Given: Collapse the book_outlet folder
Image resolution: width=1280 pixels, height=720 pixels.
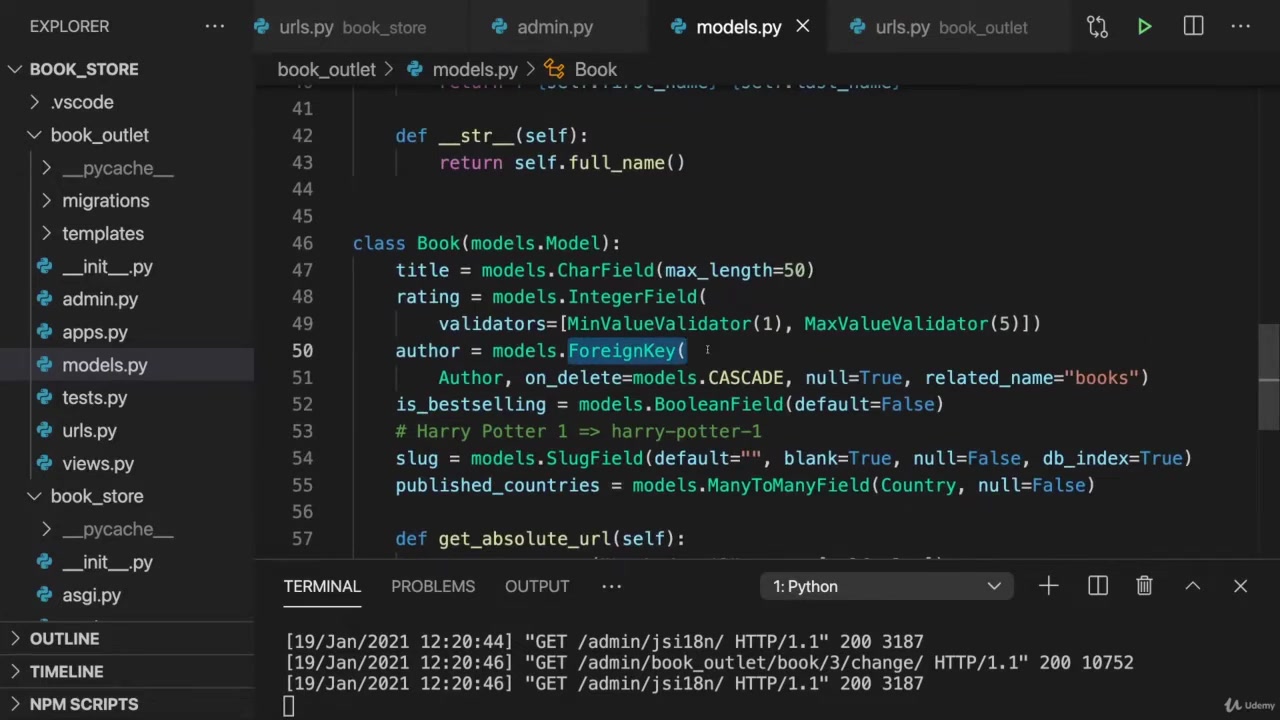Looking at the screenshot, I should 99,135.
